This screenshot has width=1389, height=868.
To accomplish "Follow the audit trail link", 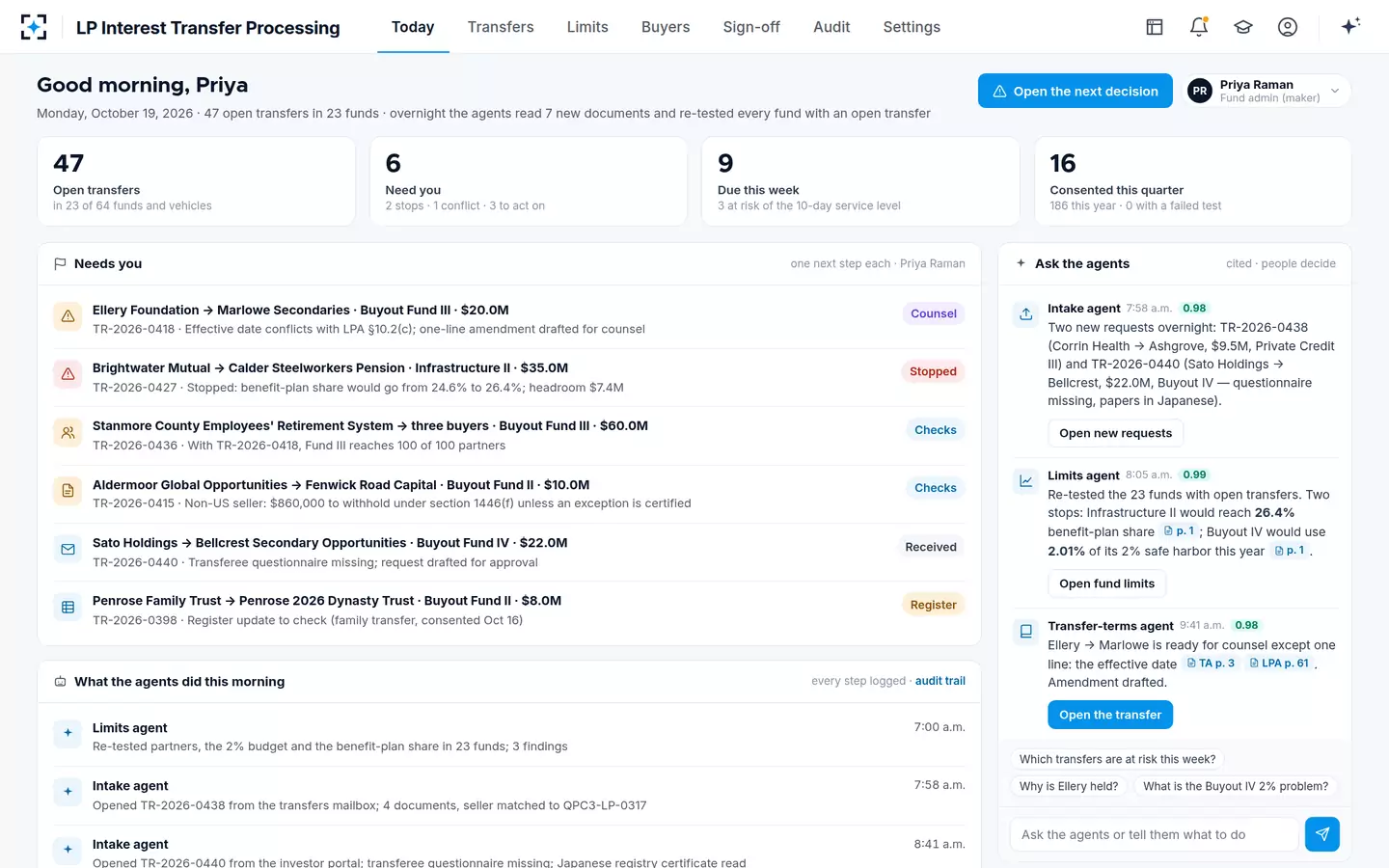I will point(940,681).
